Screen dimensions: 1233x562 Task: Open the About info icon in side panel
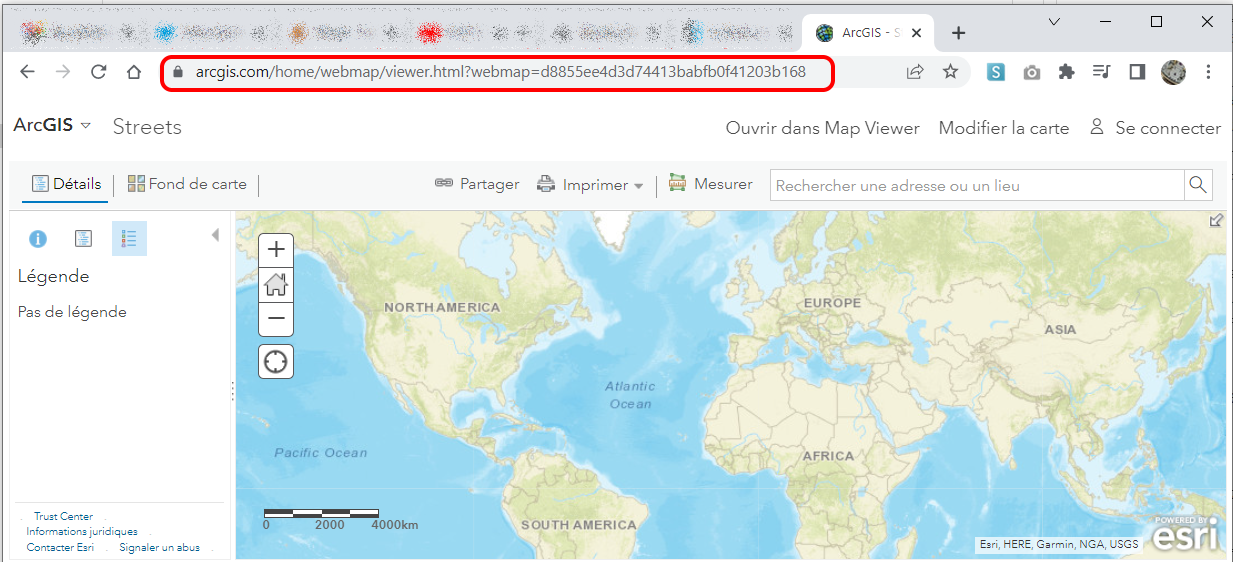coord(38,239)
